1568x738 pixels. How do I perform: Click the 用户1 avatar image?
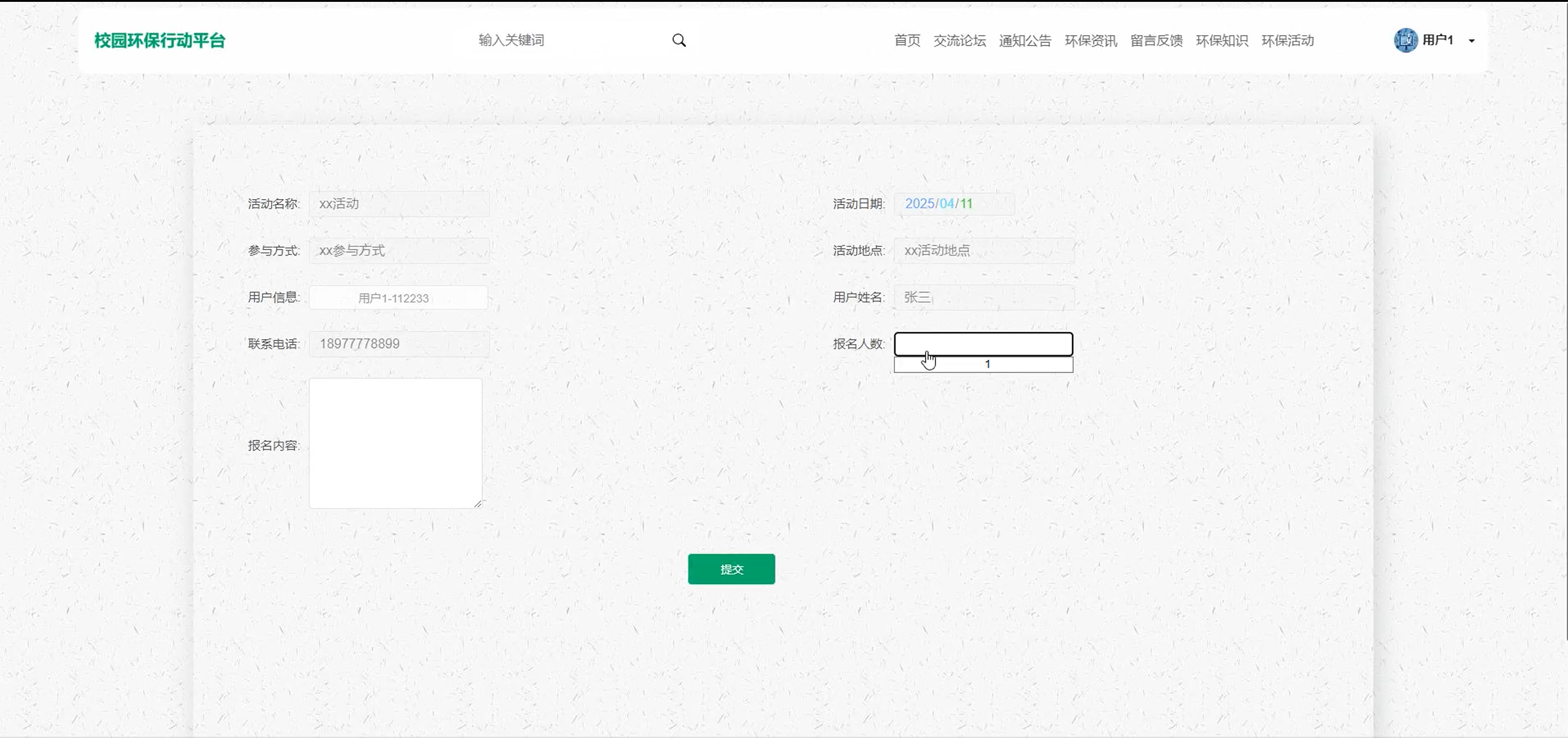(1405, 41)
